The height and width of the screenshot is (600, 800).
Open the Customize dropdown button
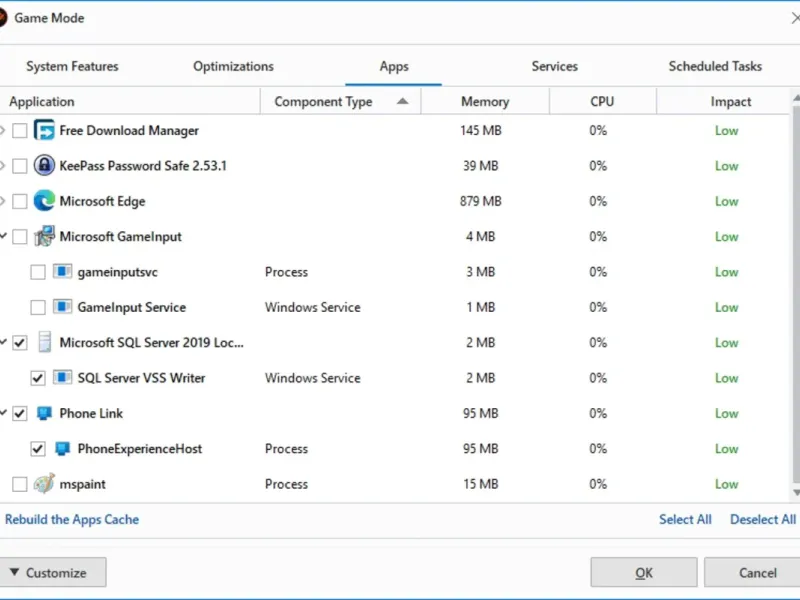[48, 573]
